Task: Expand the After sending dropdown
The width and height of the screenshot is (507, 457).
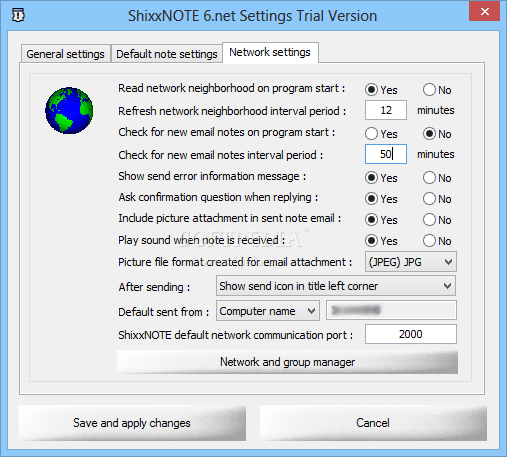Action: click(x=336, y=286)
